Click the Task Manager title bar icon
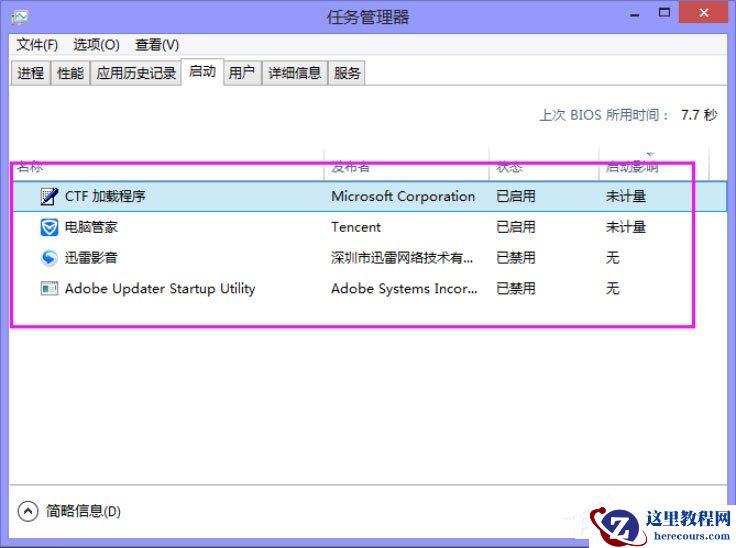 (x=20, y=17)
